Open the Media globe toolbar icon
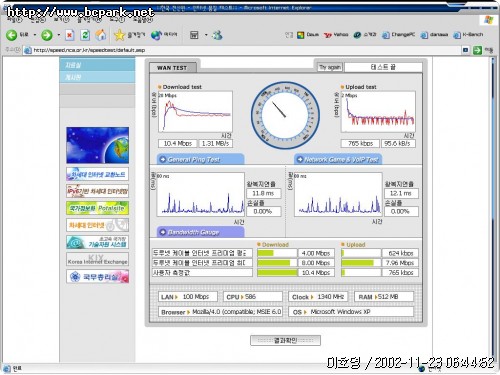This screenshot has height=375, width=500. [x=156, y=35]
